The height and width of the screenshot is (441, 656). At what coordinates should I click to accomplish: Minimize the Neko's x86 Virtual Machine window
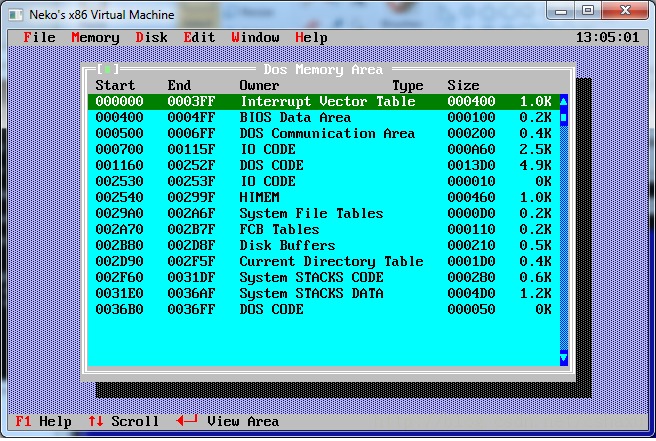click(x=561, y=10)
